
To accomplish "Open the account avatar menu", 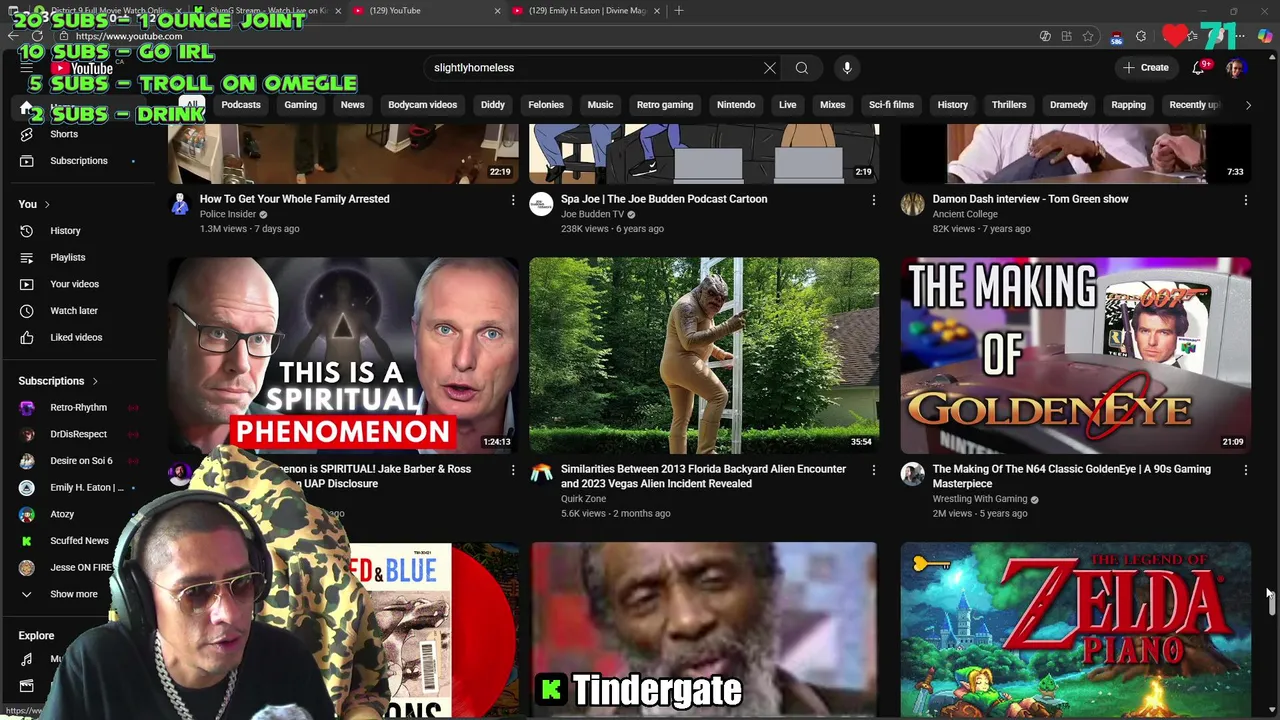I will [1235, 68].
